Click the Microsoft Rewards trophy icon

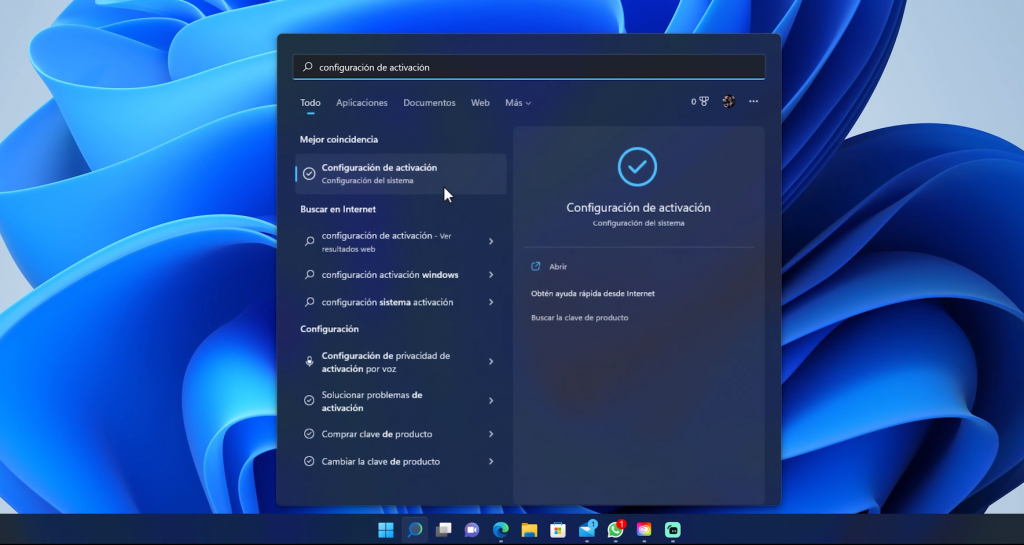(x=703, y=102)
